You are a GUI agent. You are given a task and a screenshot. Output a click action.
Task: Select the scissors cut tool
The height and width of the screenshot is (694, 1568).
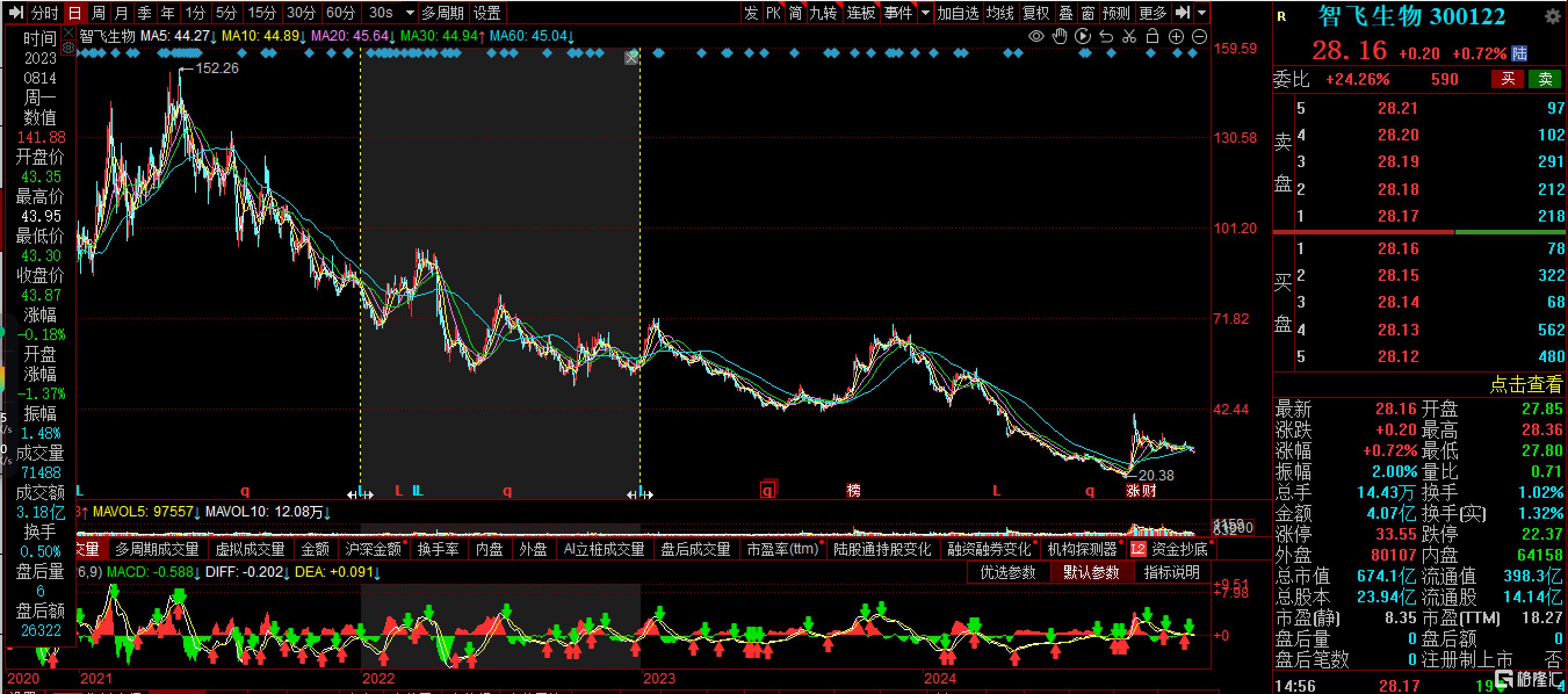point(1129,37)
